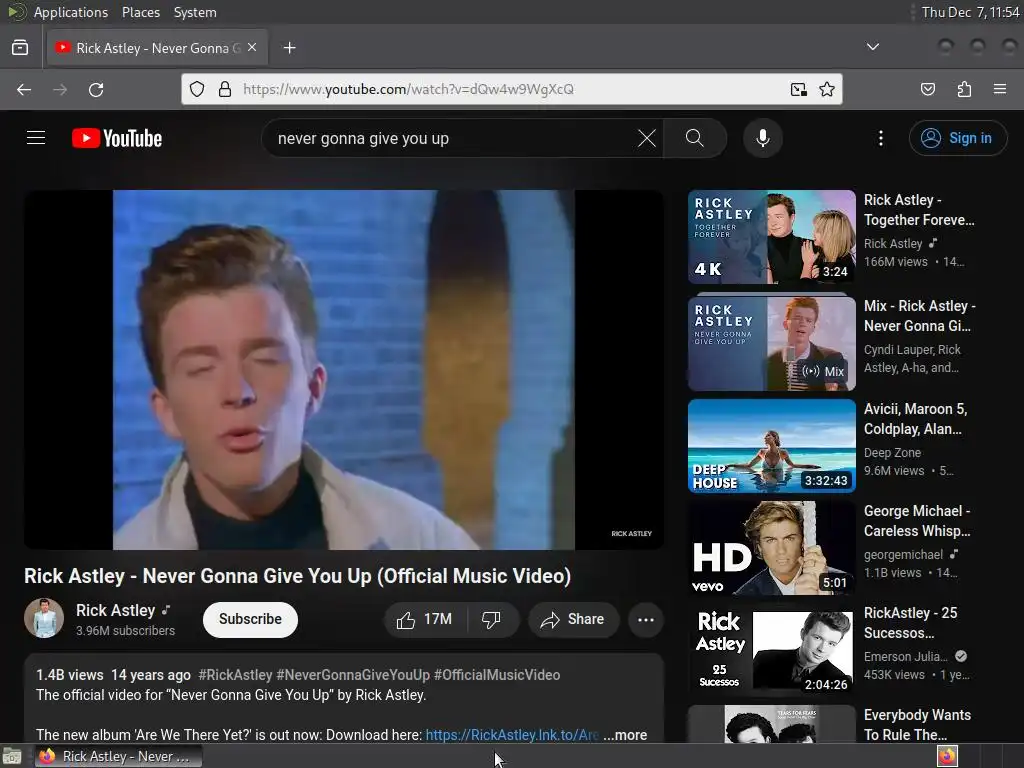Save page to Pocket icon

(x=927, y=89)
